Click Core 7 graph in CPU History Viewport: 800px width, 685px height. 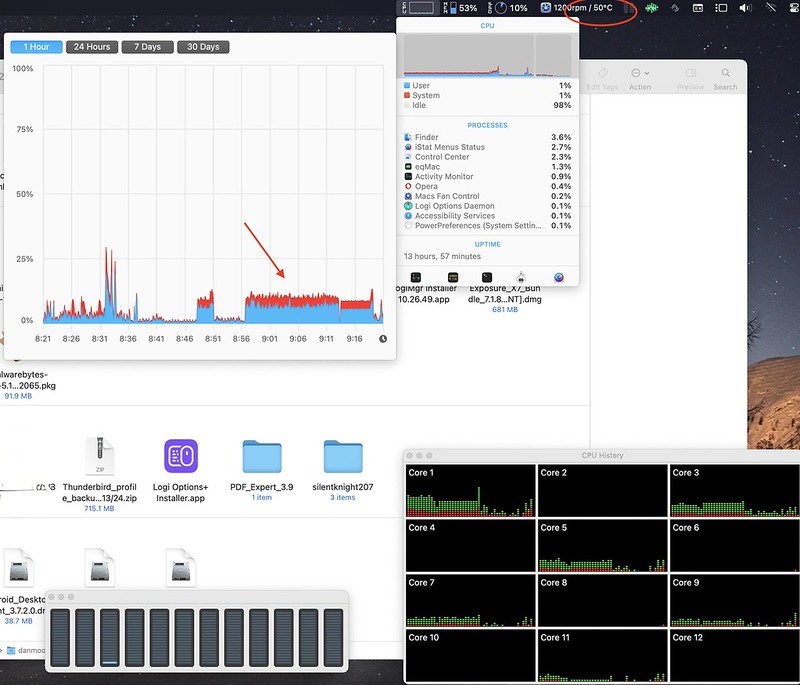470,600
